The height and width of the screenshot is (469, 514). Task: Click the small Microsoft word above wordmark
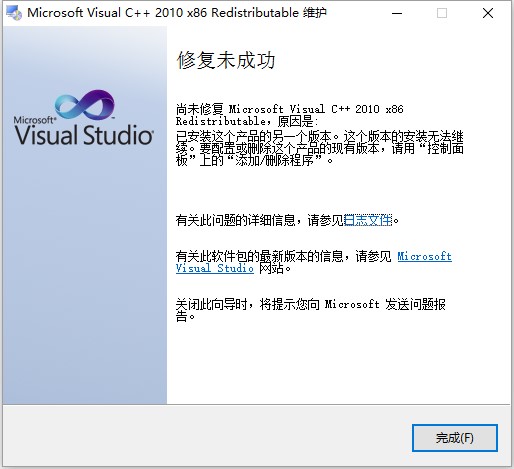point(34,119)
